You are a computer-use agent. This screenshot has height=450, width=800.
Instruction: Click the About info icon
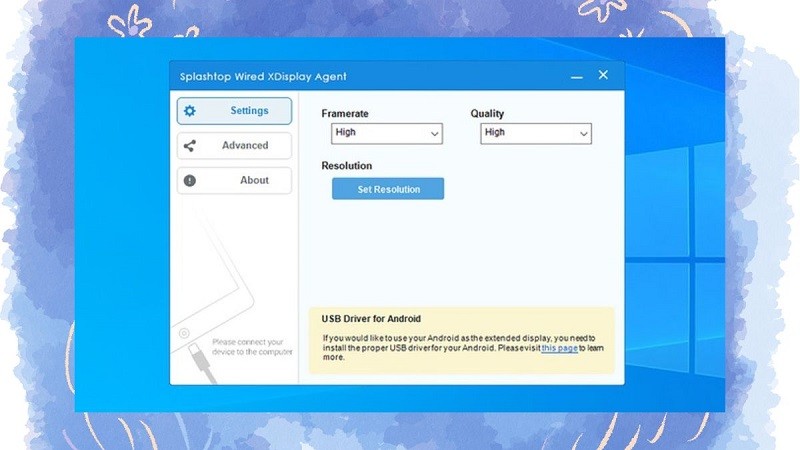pos(190,181)
